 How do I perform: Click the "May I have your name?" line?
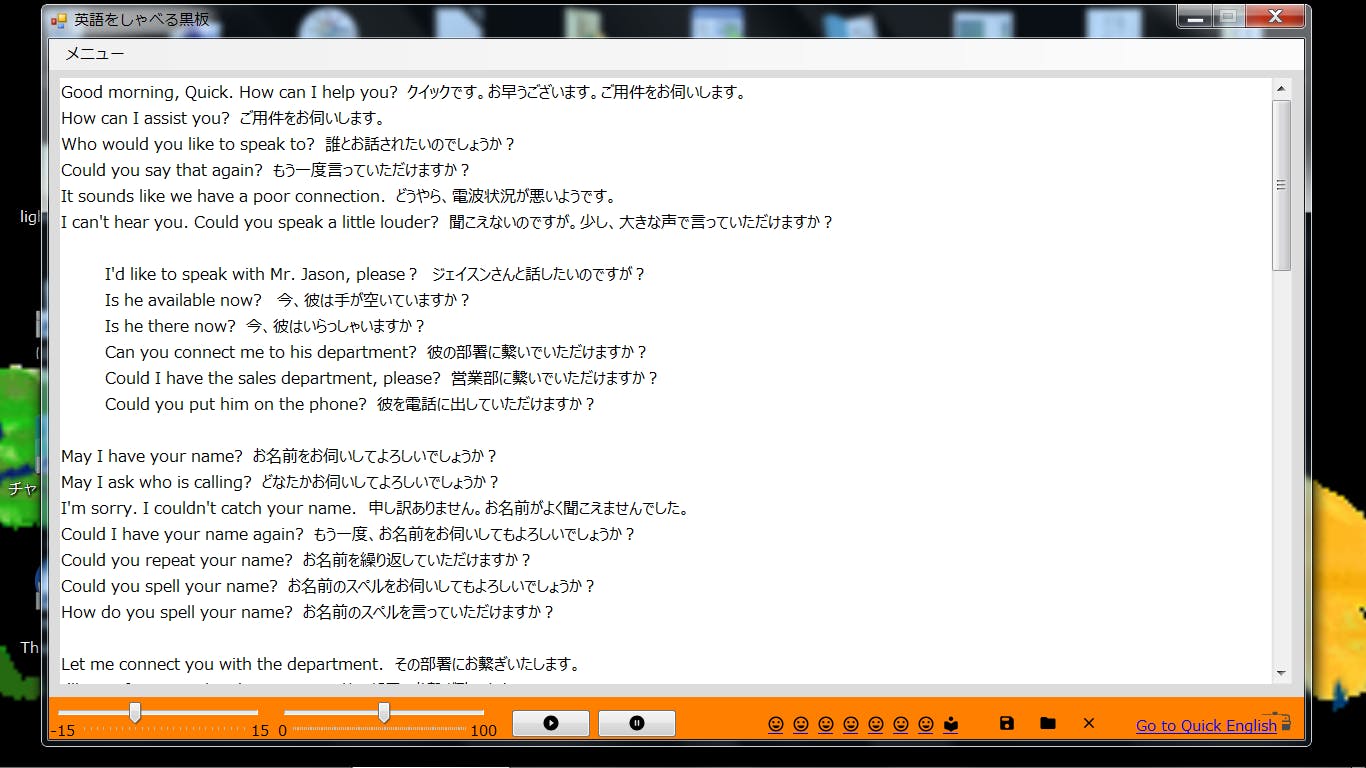[151, 456]
